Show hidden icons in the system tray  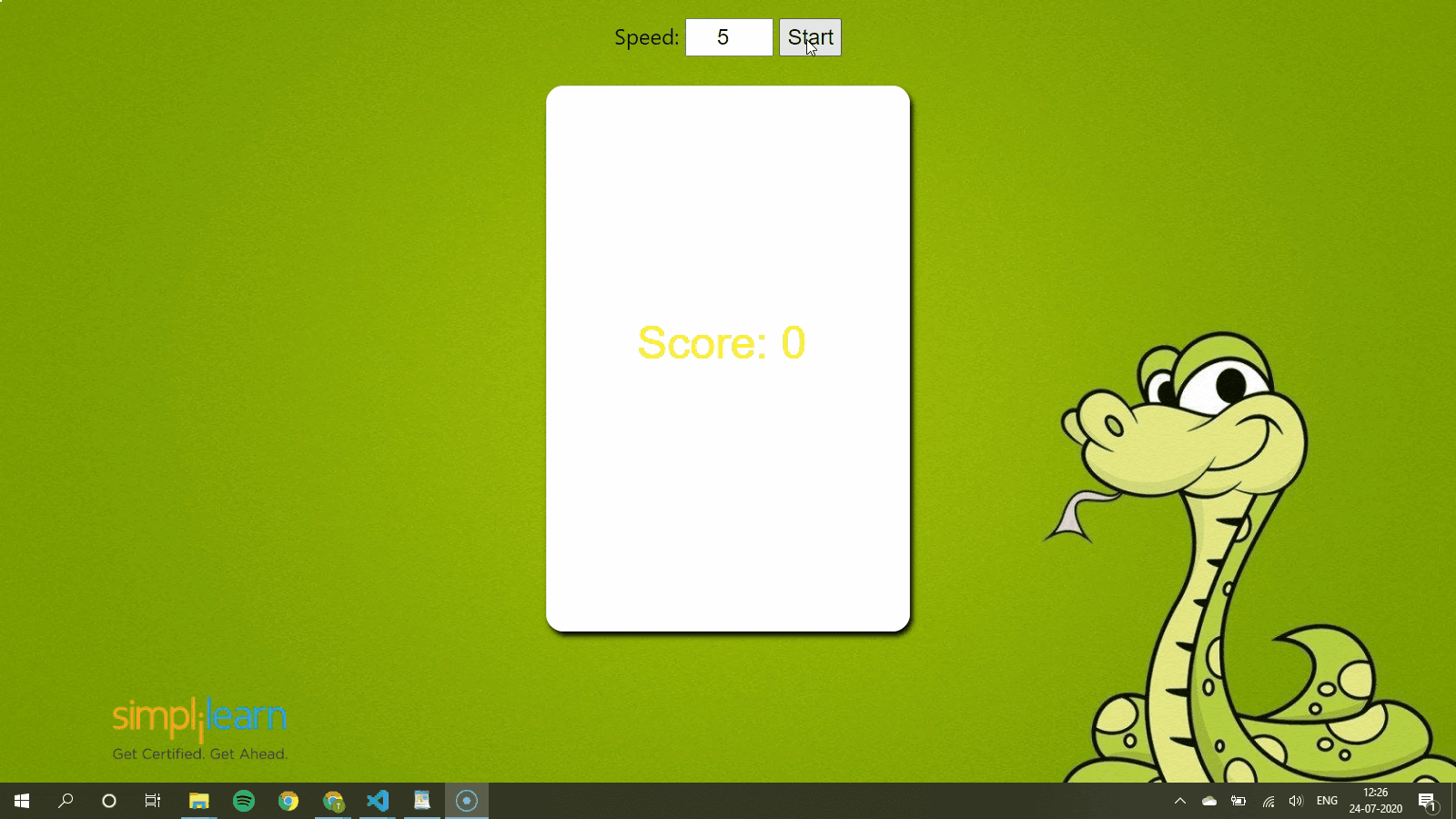(x=1180, y=801)
